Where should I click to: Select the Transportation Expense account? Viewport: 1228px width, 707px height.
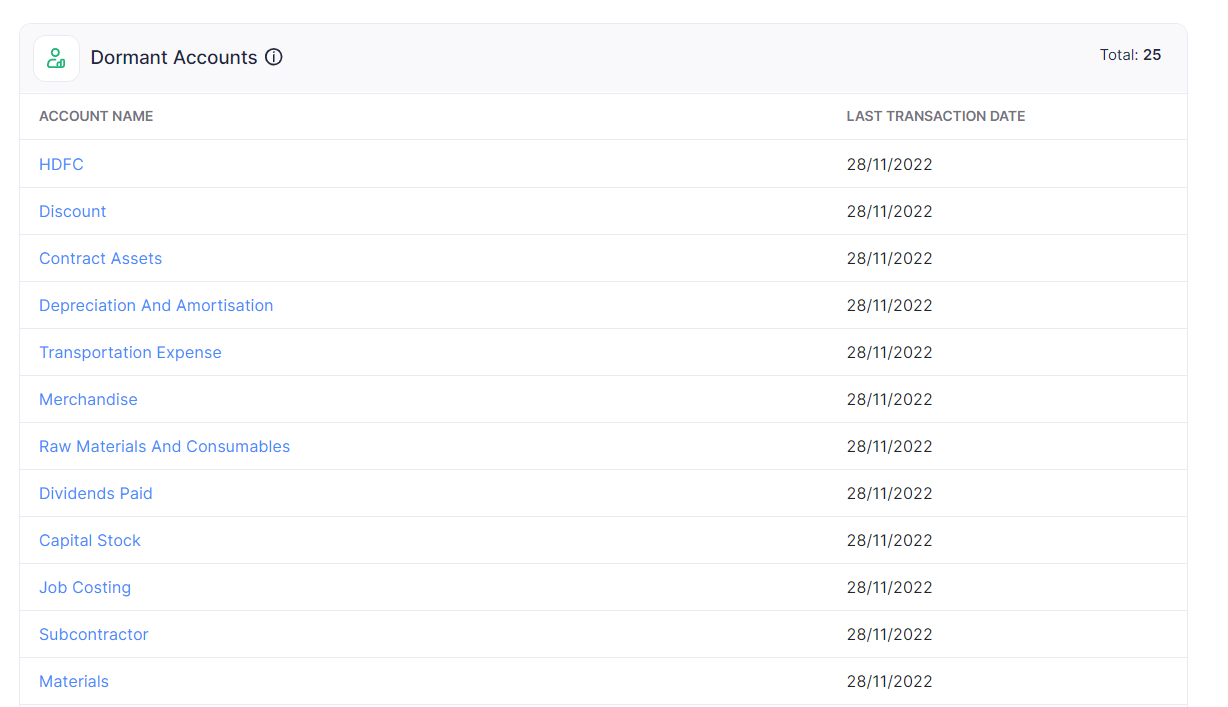tap(130, 352)
